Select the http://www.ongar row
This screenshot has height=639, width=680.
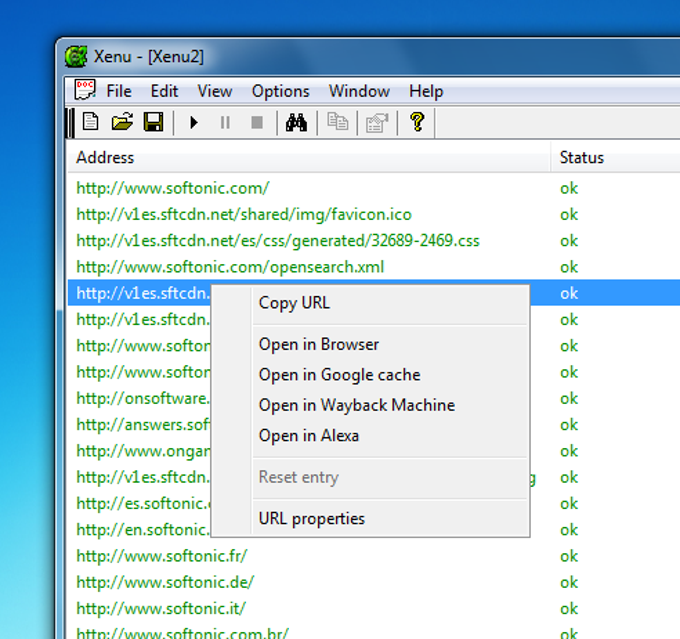[143, 451]
